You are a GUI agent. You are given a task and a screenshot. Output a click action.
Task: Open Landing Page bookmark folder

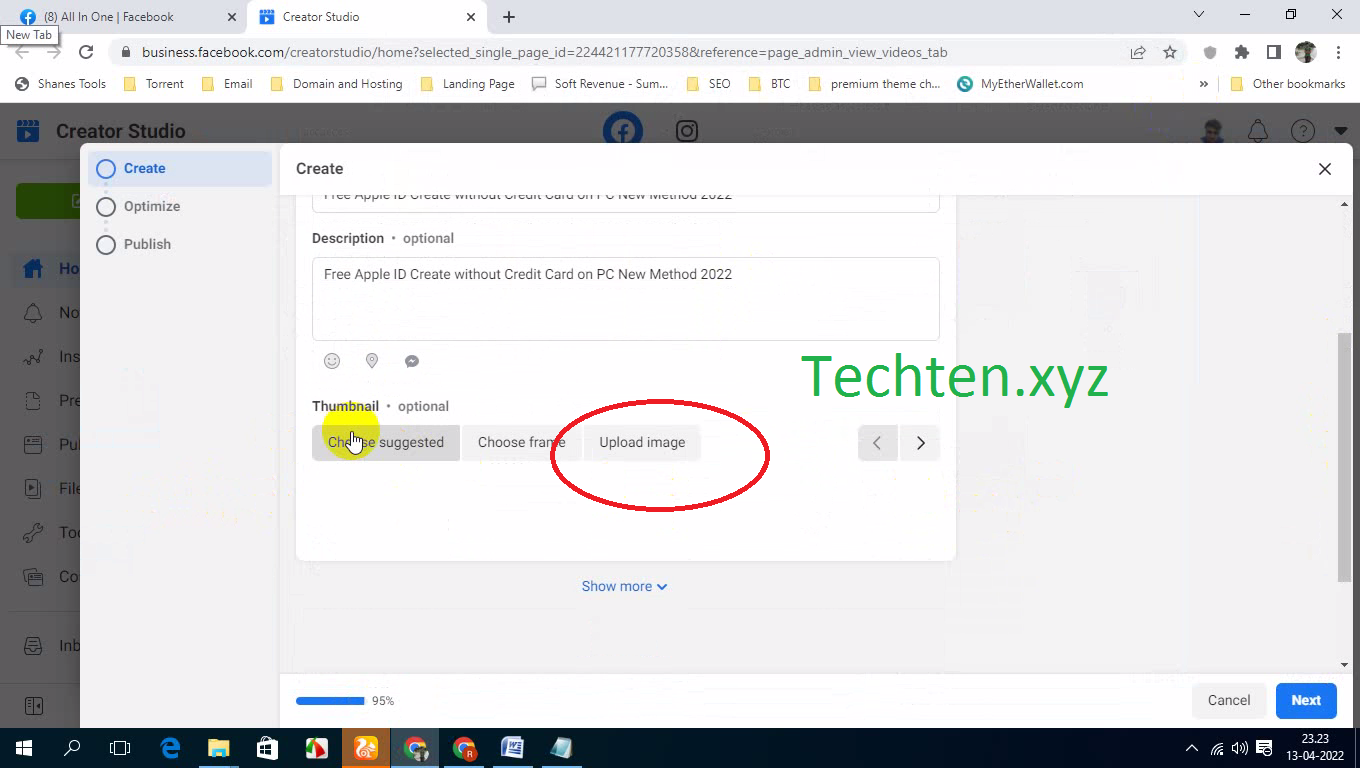click(x=468, y=84)
